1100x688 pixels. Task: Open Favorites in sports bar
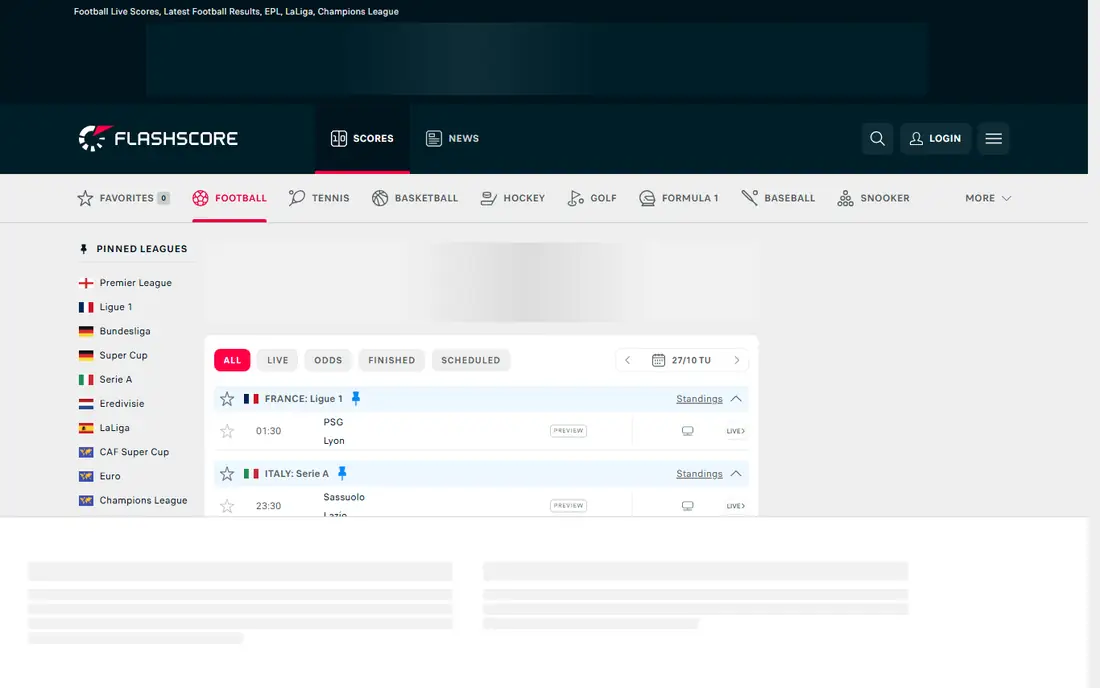point(123,198)
